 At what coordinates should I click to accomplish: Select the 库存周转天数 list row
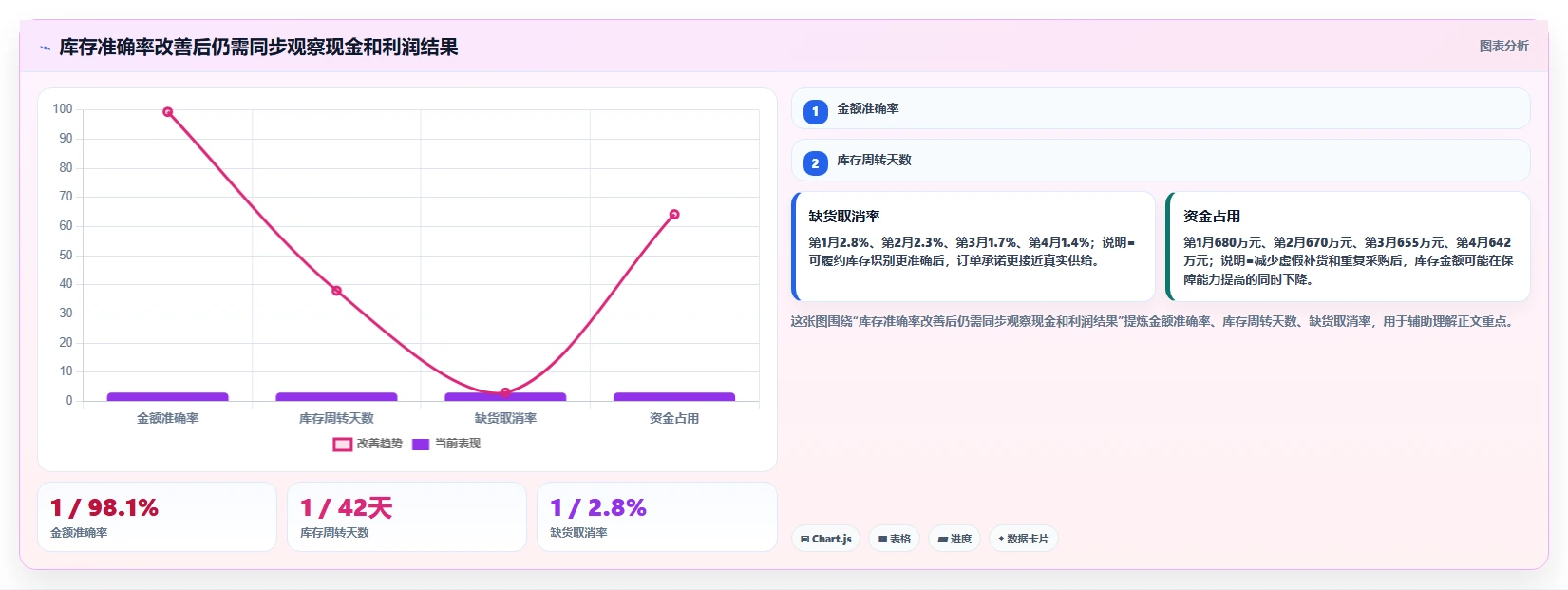[1161, 161]
